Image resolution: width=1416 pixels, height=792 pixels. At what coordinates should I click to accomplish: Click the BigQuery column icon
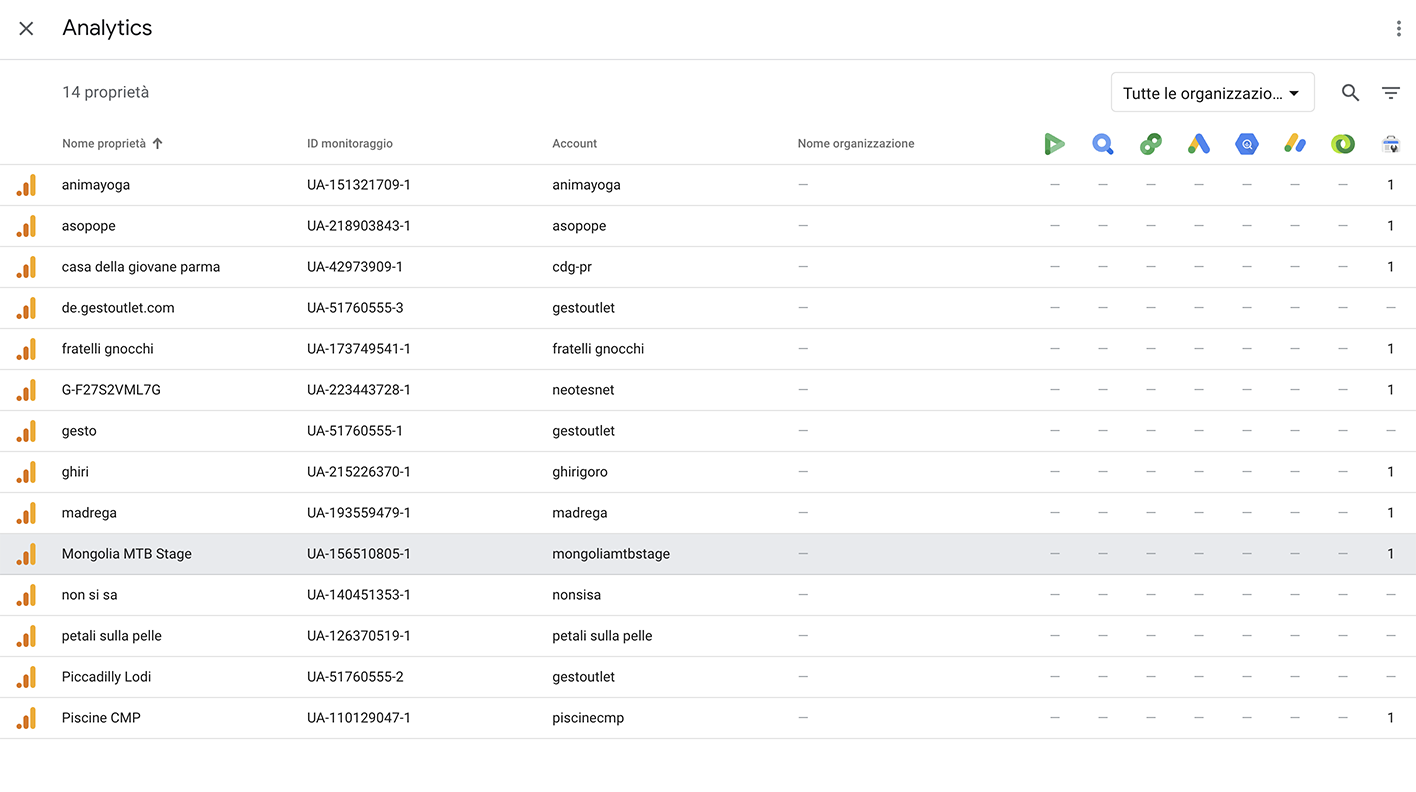(x=1246, y=145)
